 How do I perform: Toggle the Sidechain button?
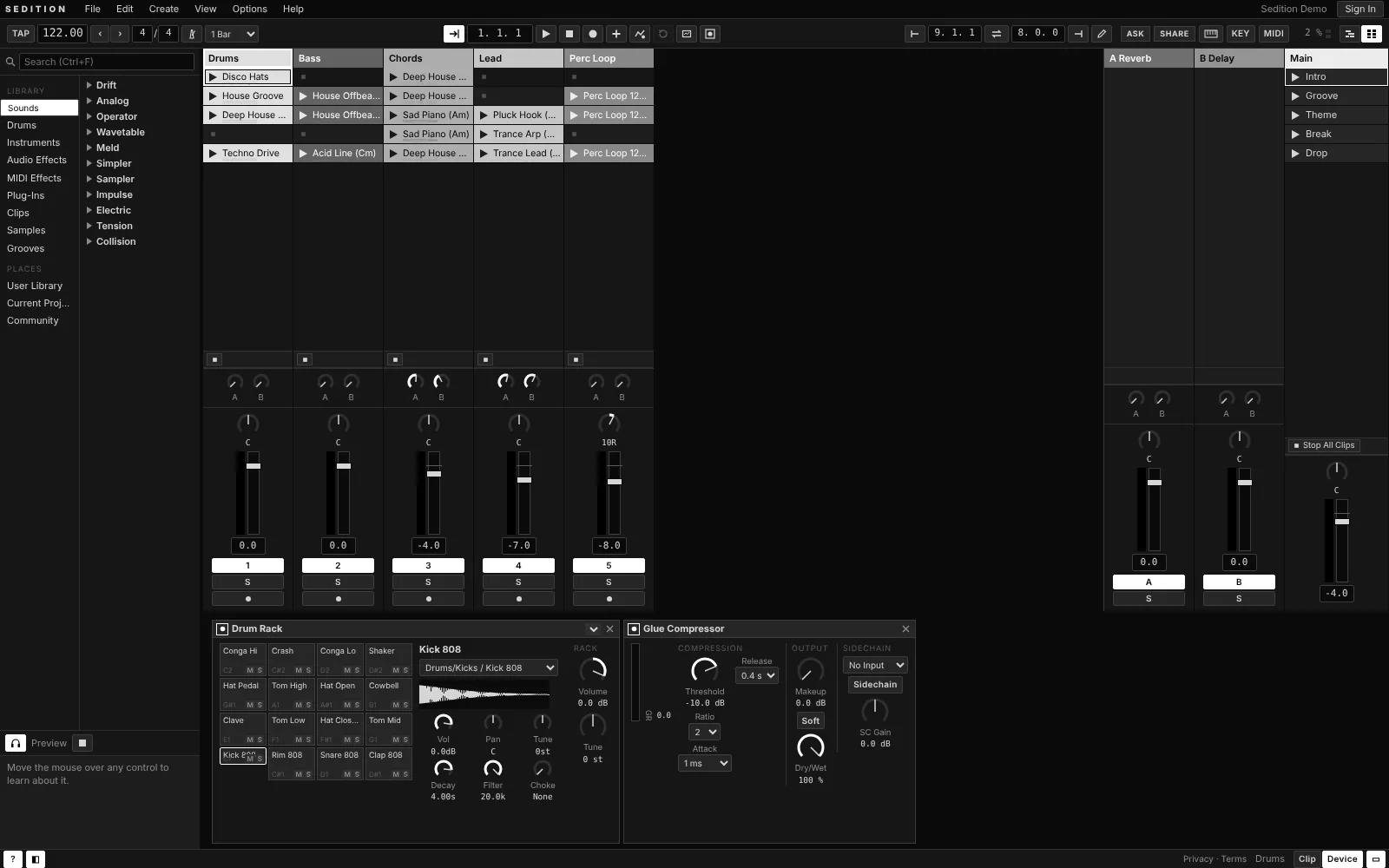point(875,685)
